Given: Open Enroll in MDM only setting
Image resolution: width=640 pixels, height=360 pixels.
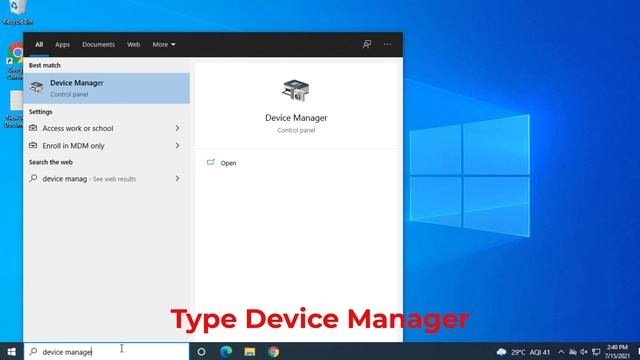Looking at the screenshot, I should 107,146.
